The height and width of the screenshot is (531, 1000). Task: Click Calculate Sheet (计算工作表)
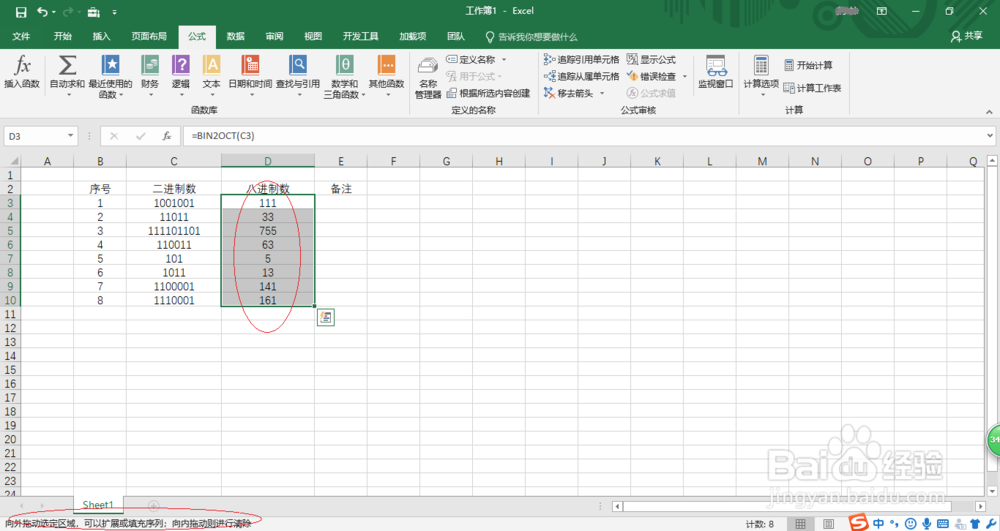coord(812,87)
